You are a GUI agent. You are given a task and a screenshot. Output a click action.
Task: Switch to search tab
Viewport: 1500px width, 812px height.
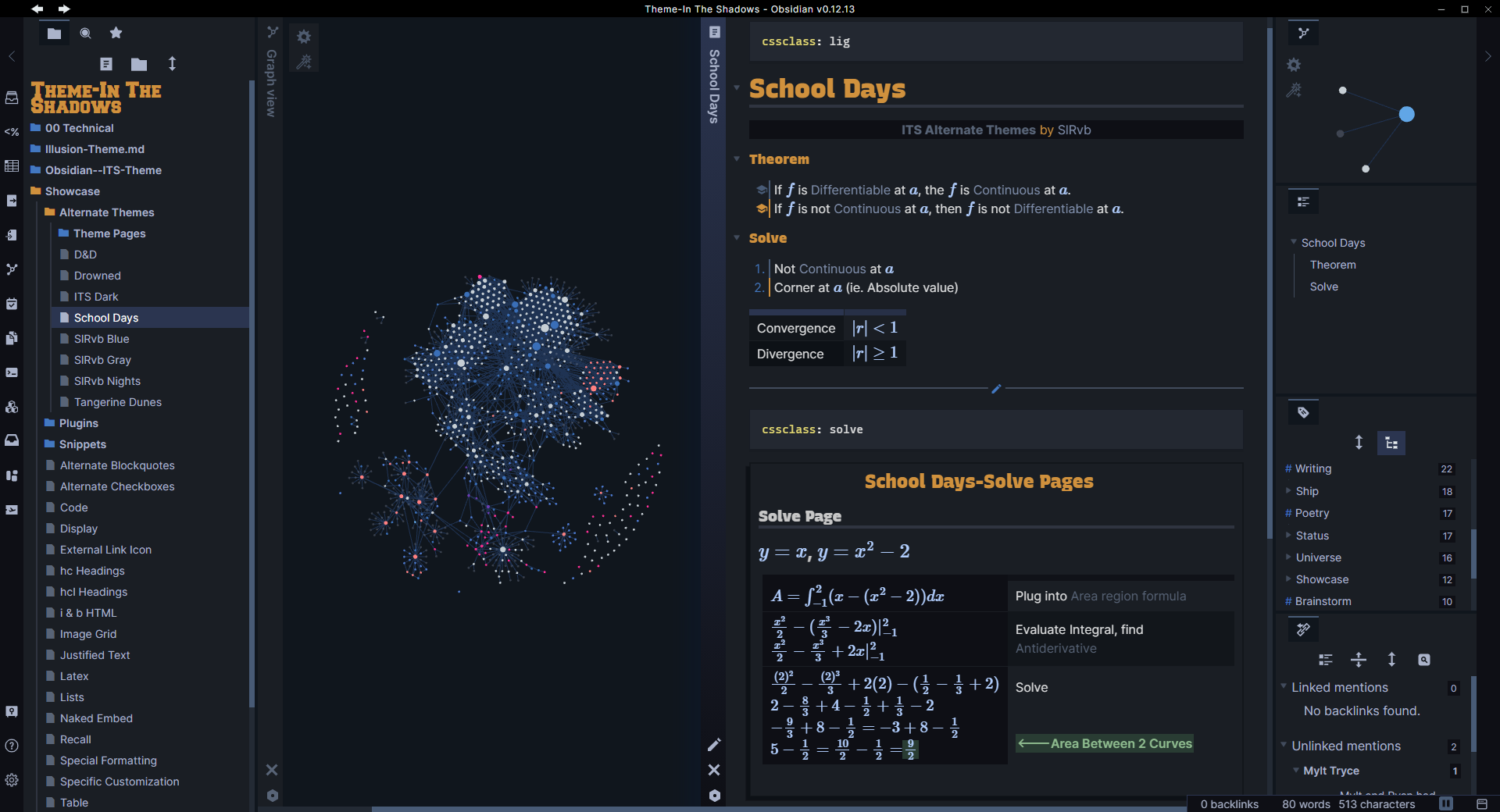85,33
